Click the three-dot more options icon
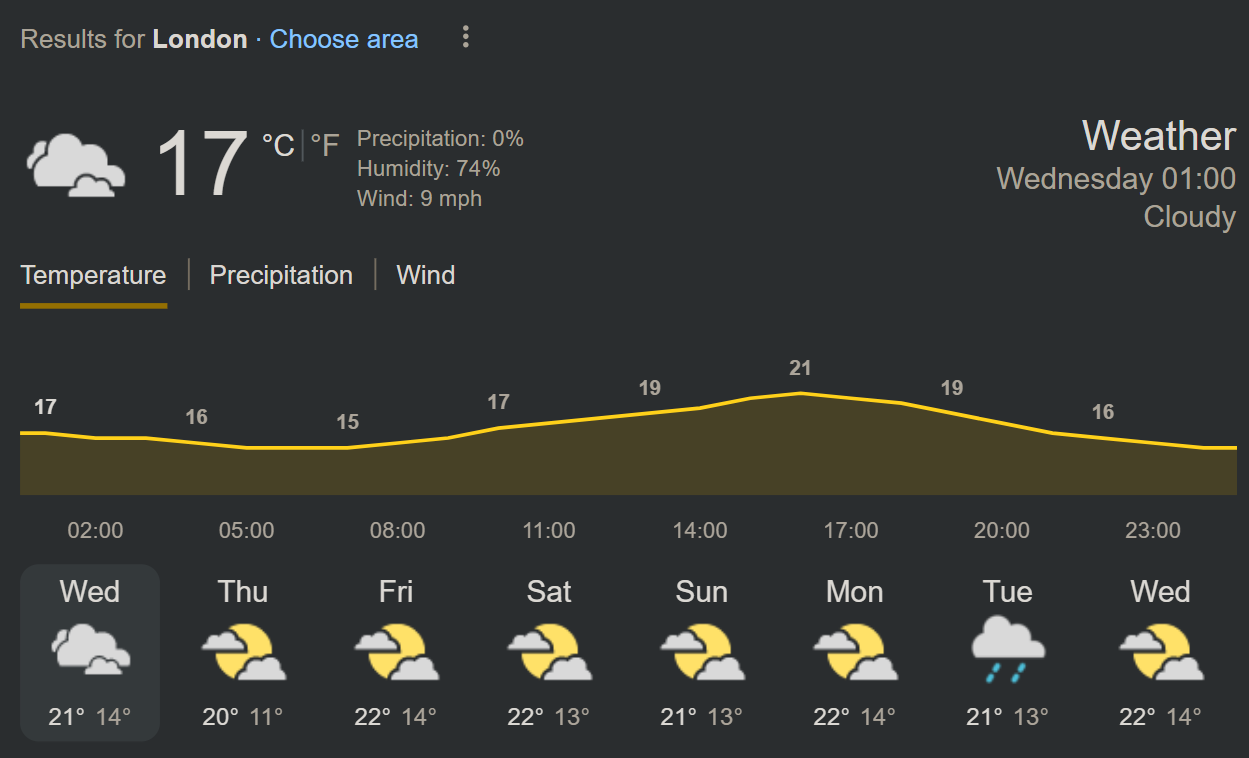The width and height of the screenshot is (1249, 758). 465,38
